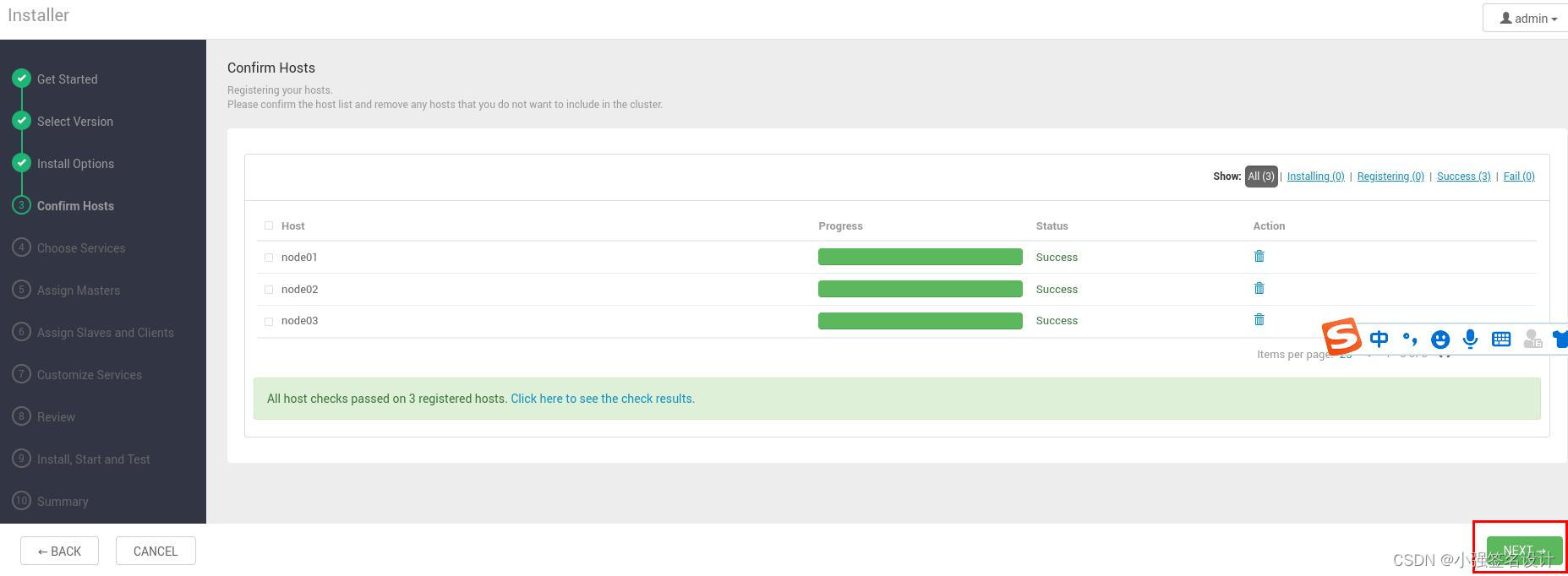Click Choose Services step

click(x=81, y=248)
